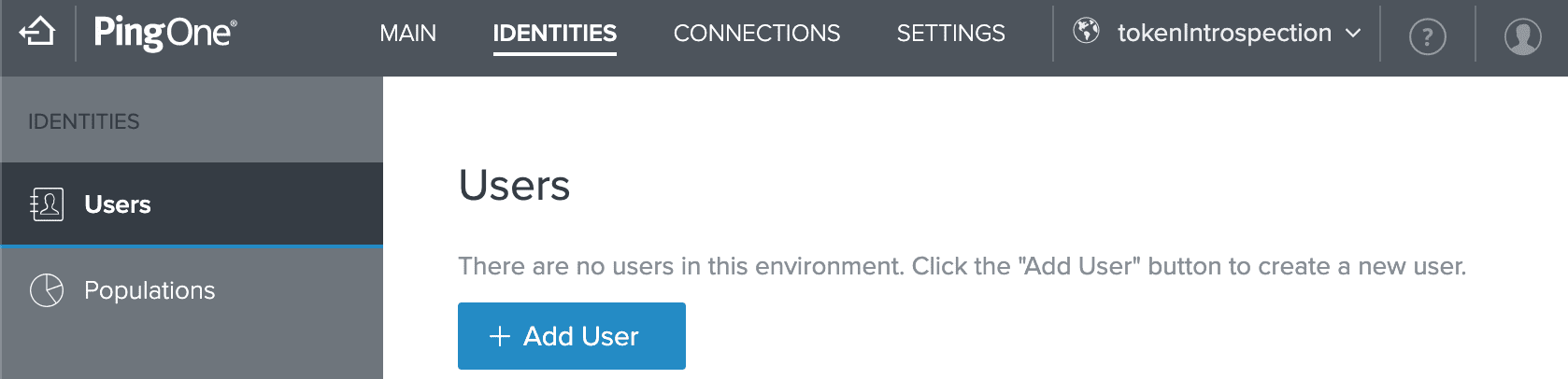Click the IDENTITIES sidebar section header

tap(84, 121)
